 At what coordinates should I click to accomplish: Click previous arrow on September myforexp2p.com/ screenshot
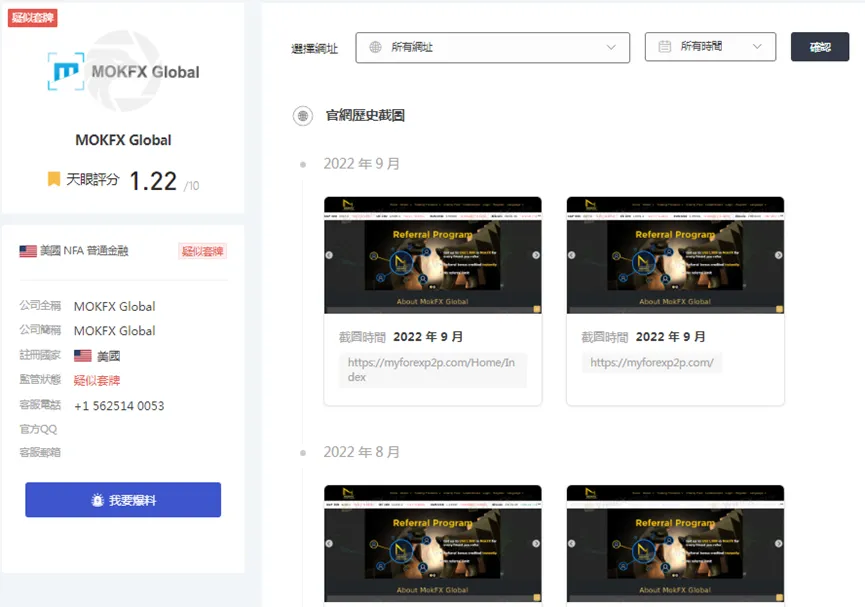coord(572,255)
